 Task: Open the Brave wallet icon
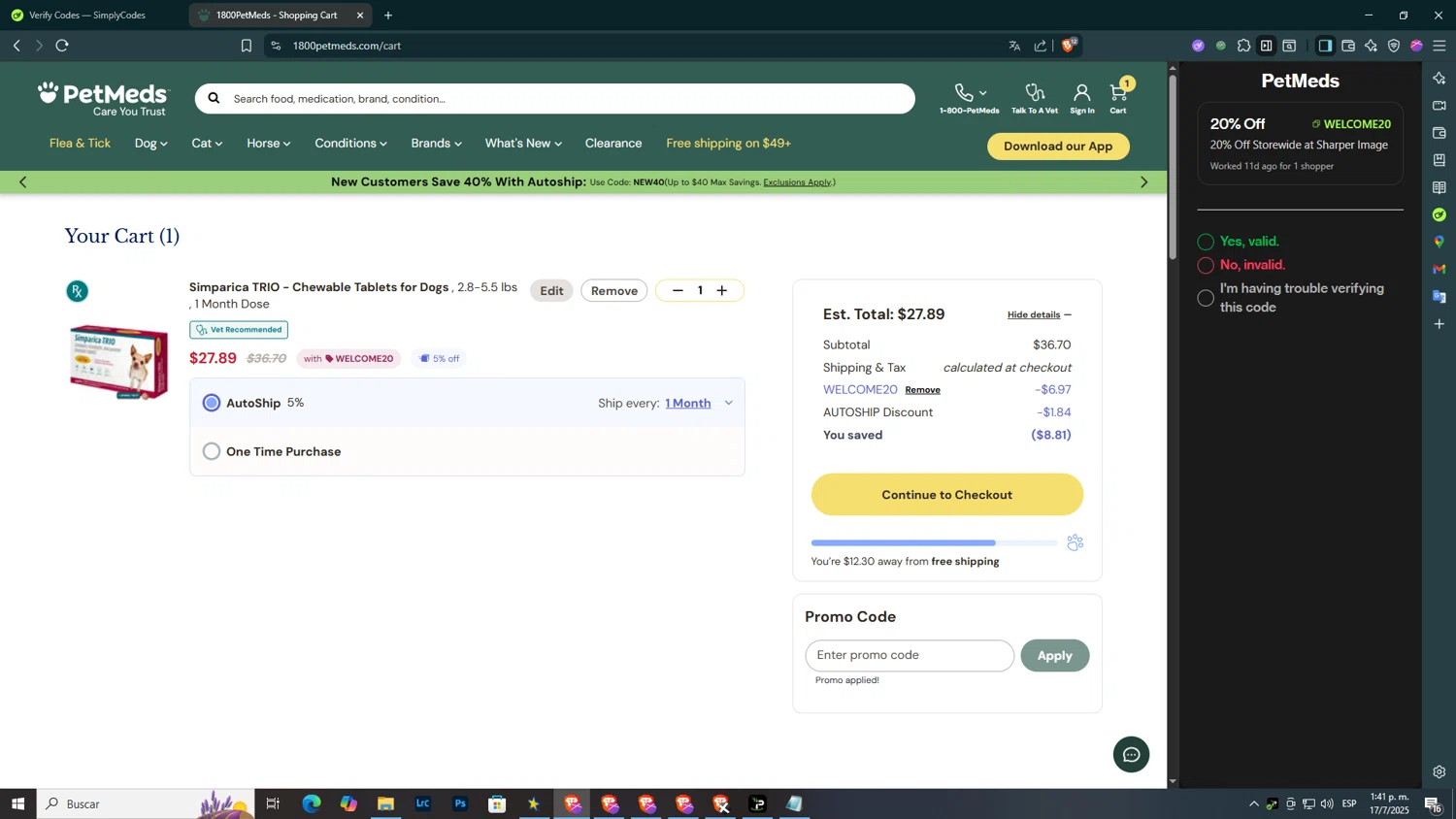pos(1348,46)
